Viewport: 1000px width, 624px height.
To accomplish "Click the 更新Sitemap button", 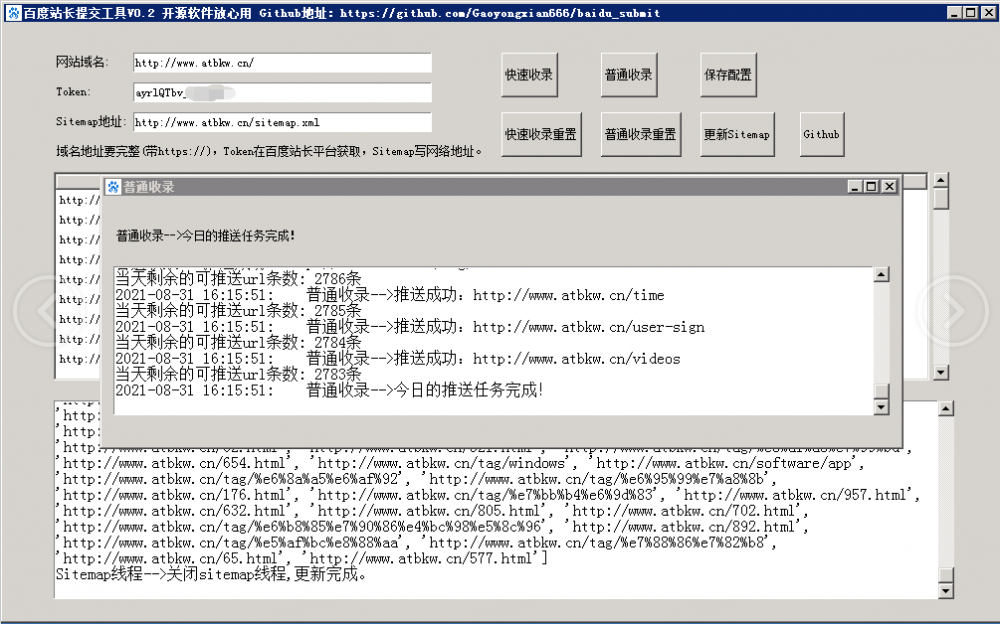I will click(x=737, y=135).
